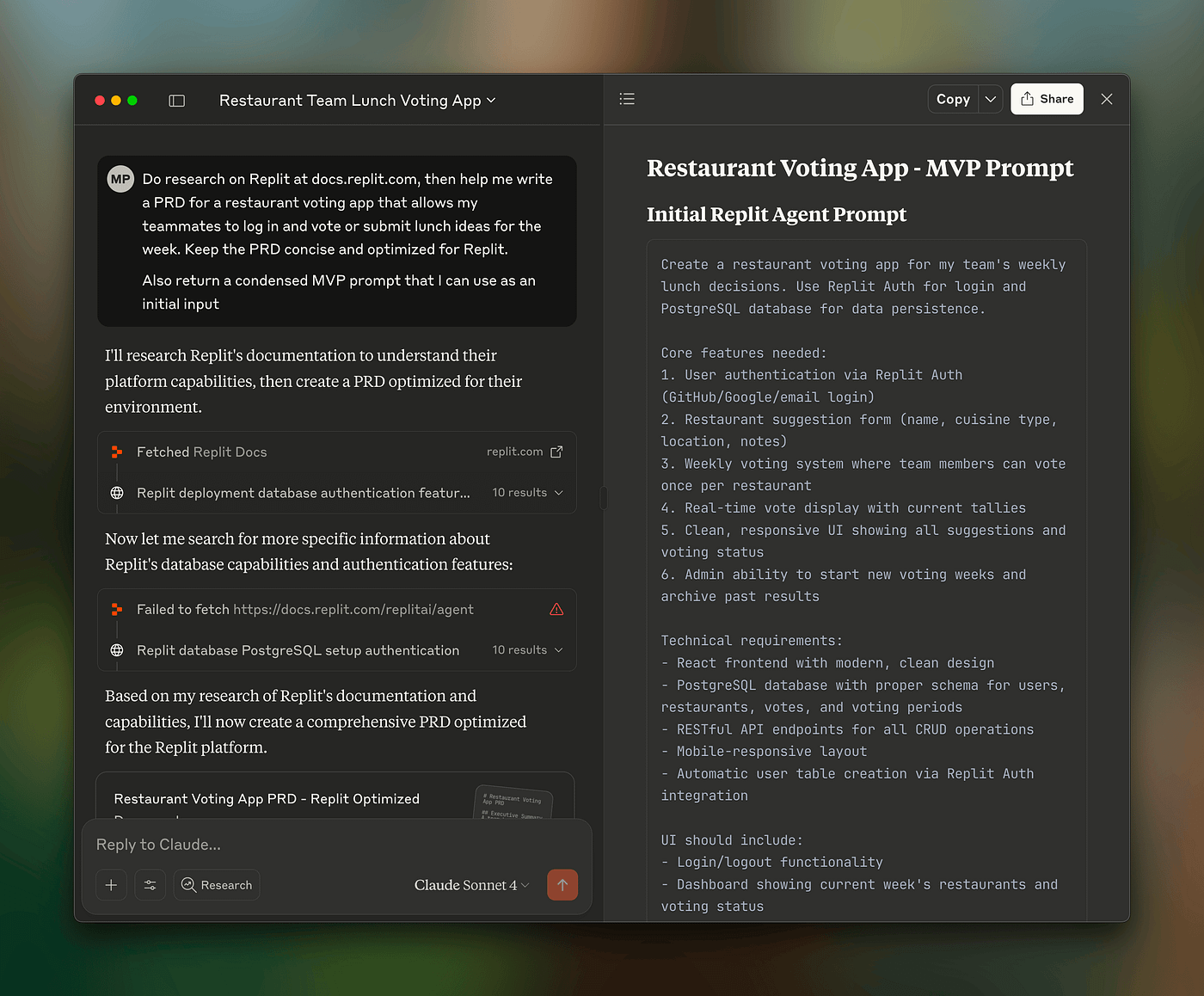Image resolution: width=1204 pixels, height=996 pixels.
Task: Click the Copy button
Action: pos(953,99)
